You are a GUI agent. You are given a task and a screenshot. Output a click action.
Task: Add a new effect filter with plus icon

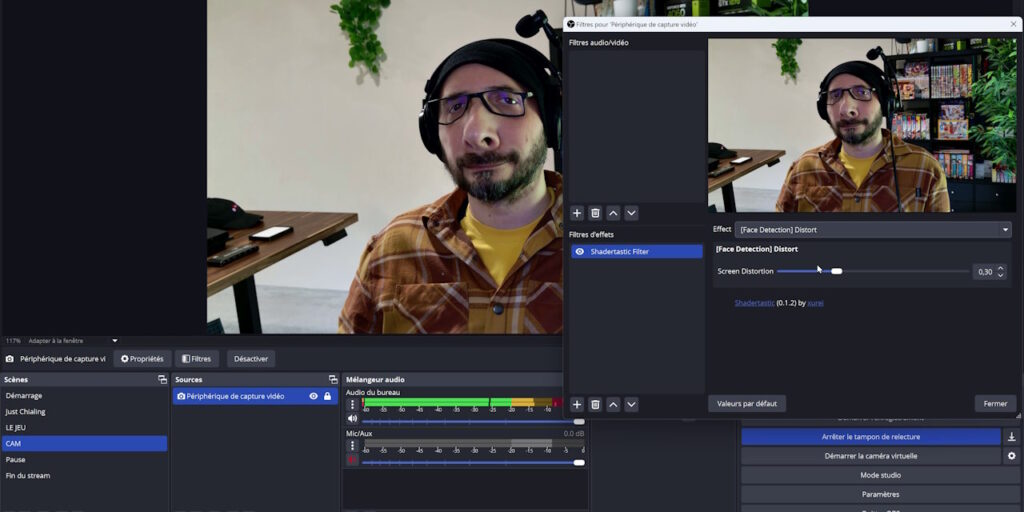(x=577, y=404)
